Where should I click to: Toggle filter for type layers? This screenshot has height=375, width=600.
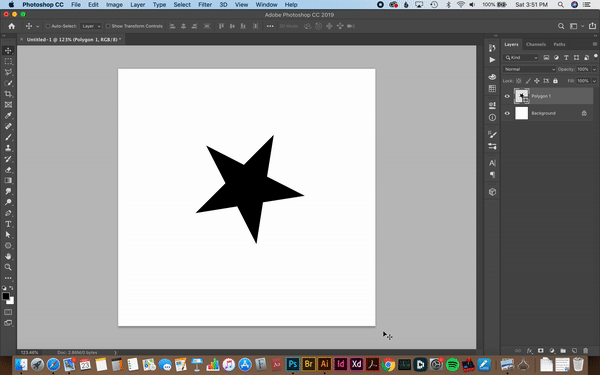tap(566, 57)
